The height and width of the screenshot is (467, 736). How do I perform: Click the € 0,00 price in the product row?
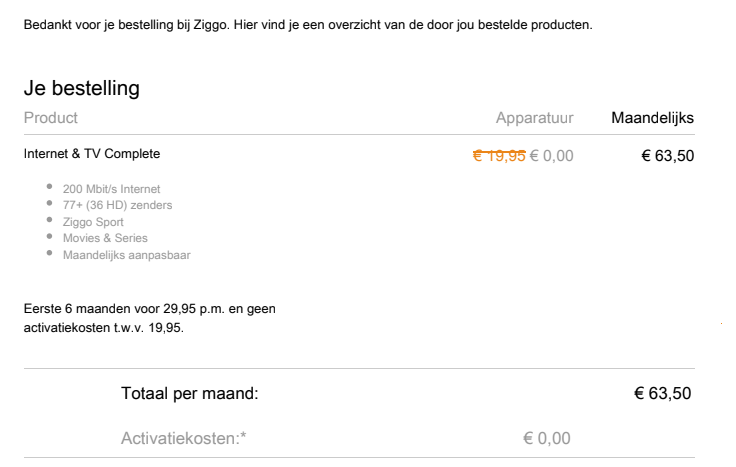552,155
